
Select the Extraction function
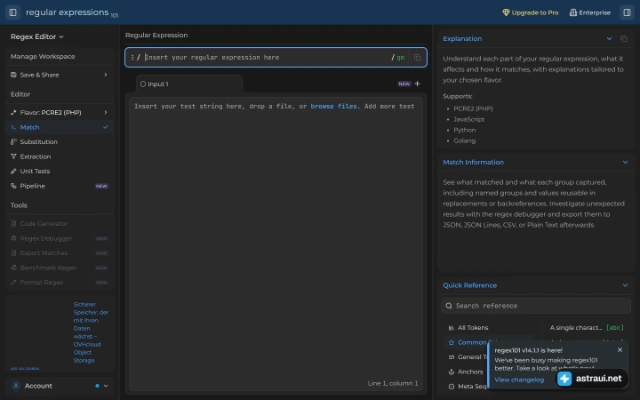tap(60, 156)
